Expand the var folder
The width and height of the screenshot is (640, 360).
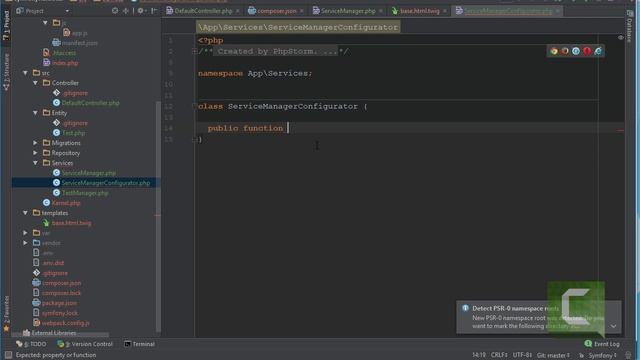click(25, 233)
